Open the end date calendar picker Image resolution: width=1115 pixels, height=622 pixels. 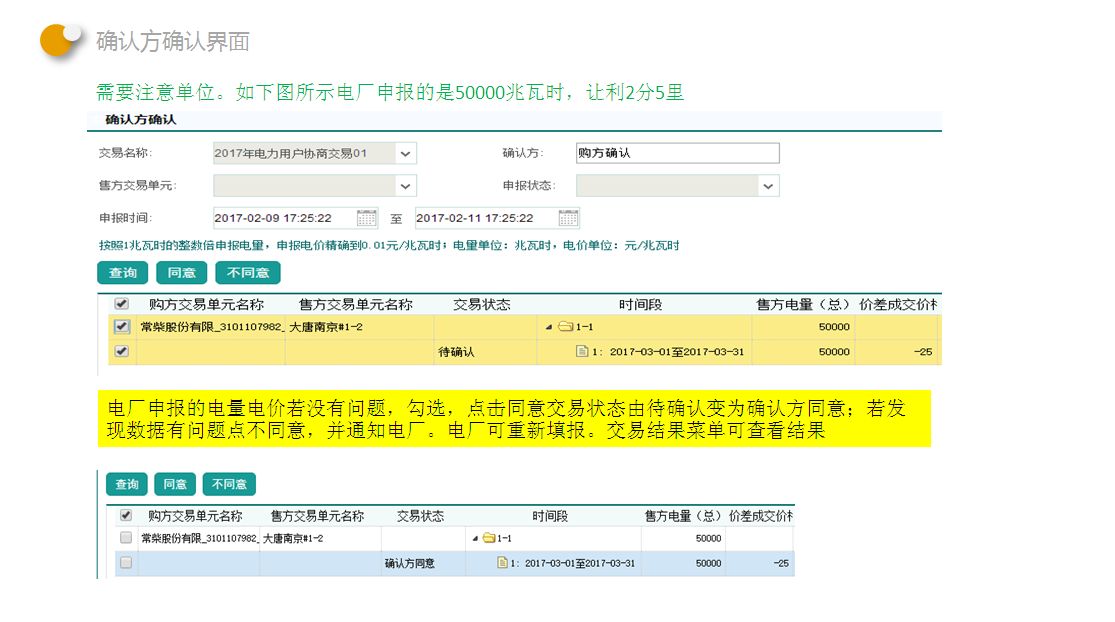tap(568, 218)
